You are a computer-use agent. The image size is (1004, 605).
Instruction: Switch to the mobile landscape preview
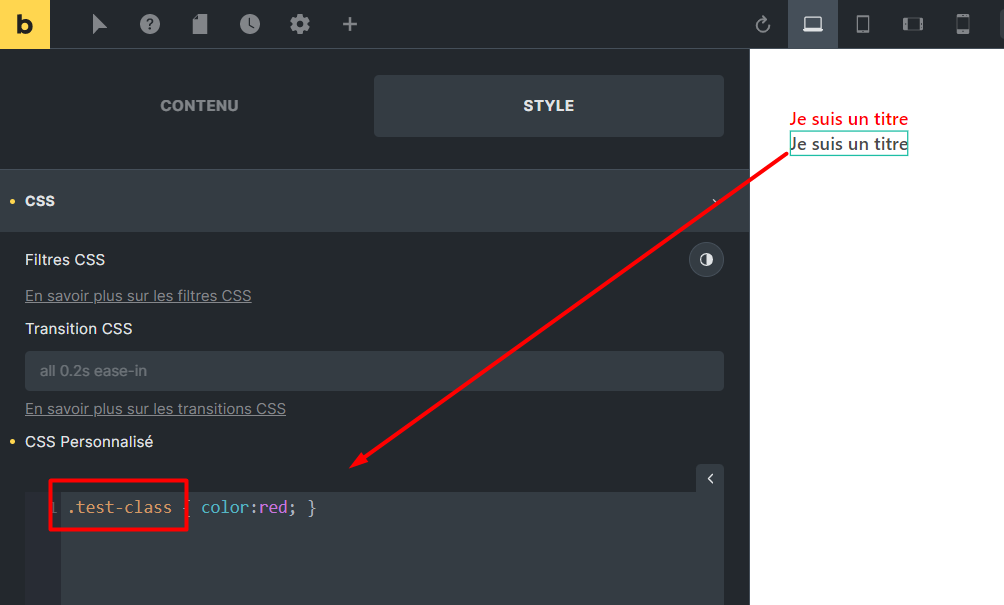point(912,24)
